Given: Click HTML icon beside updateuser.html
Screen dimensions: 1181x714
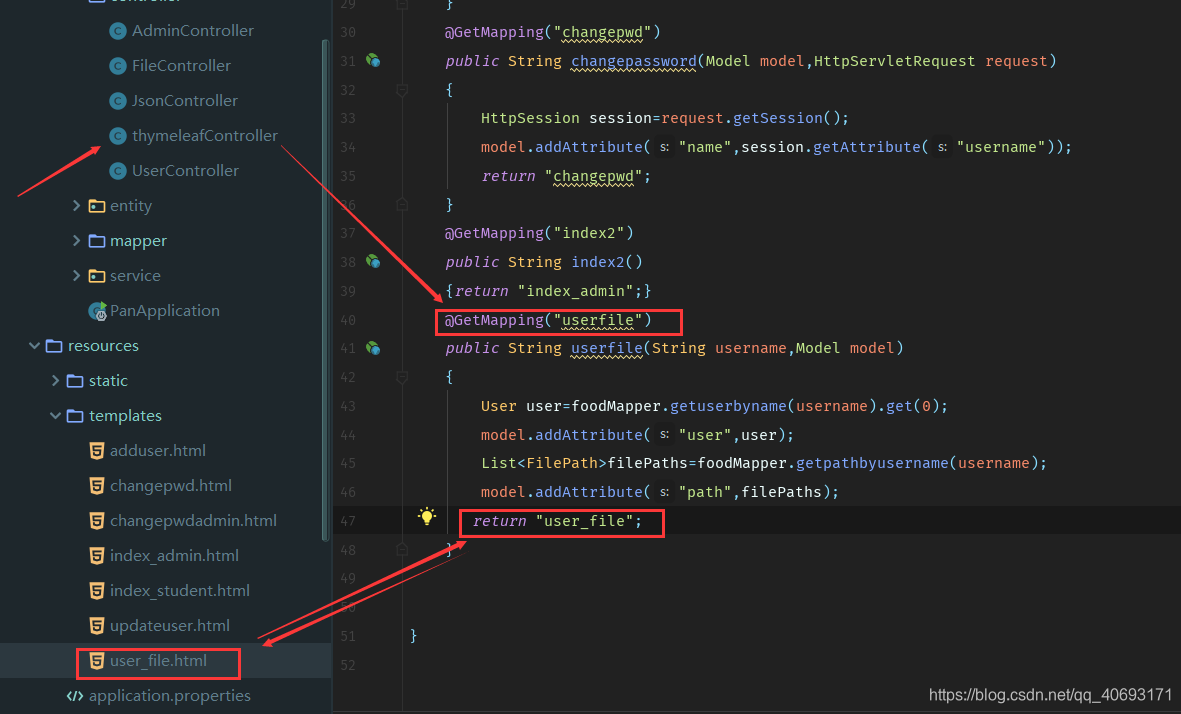Looking at the screenshot, I should [96, 626].
